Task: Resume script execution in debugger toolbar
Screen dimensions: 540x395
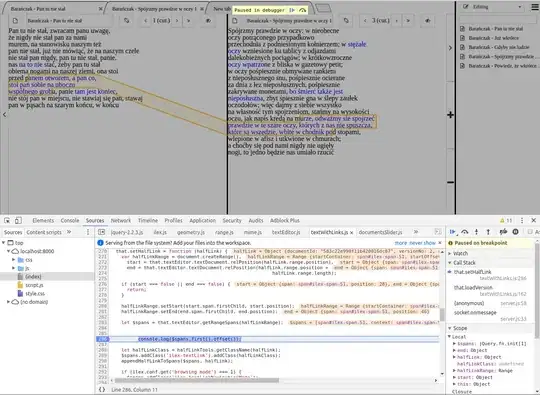Action: coord(453,232)
